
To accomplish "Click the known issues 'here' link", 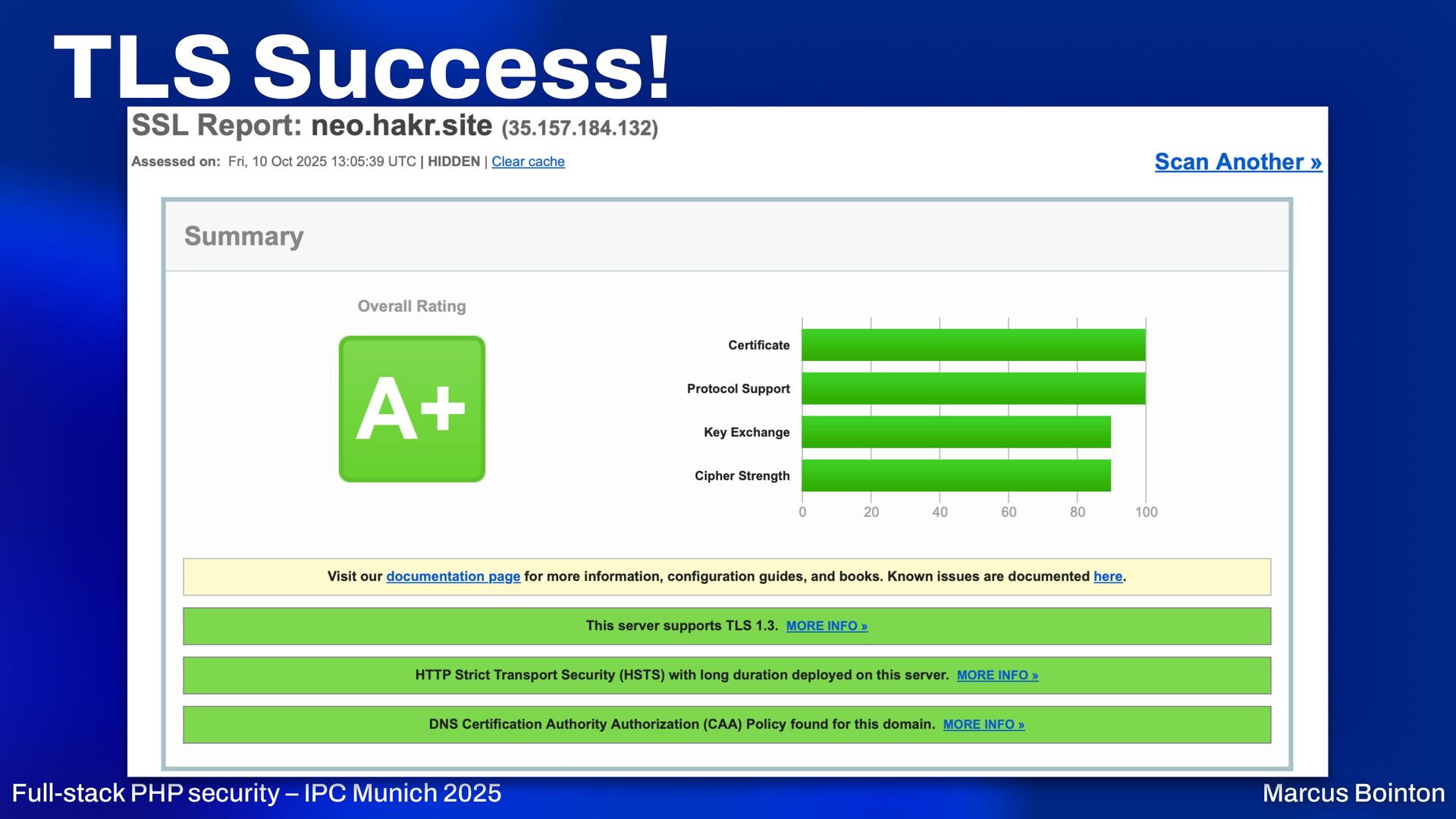I will coord(1107,576).
